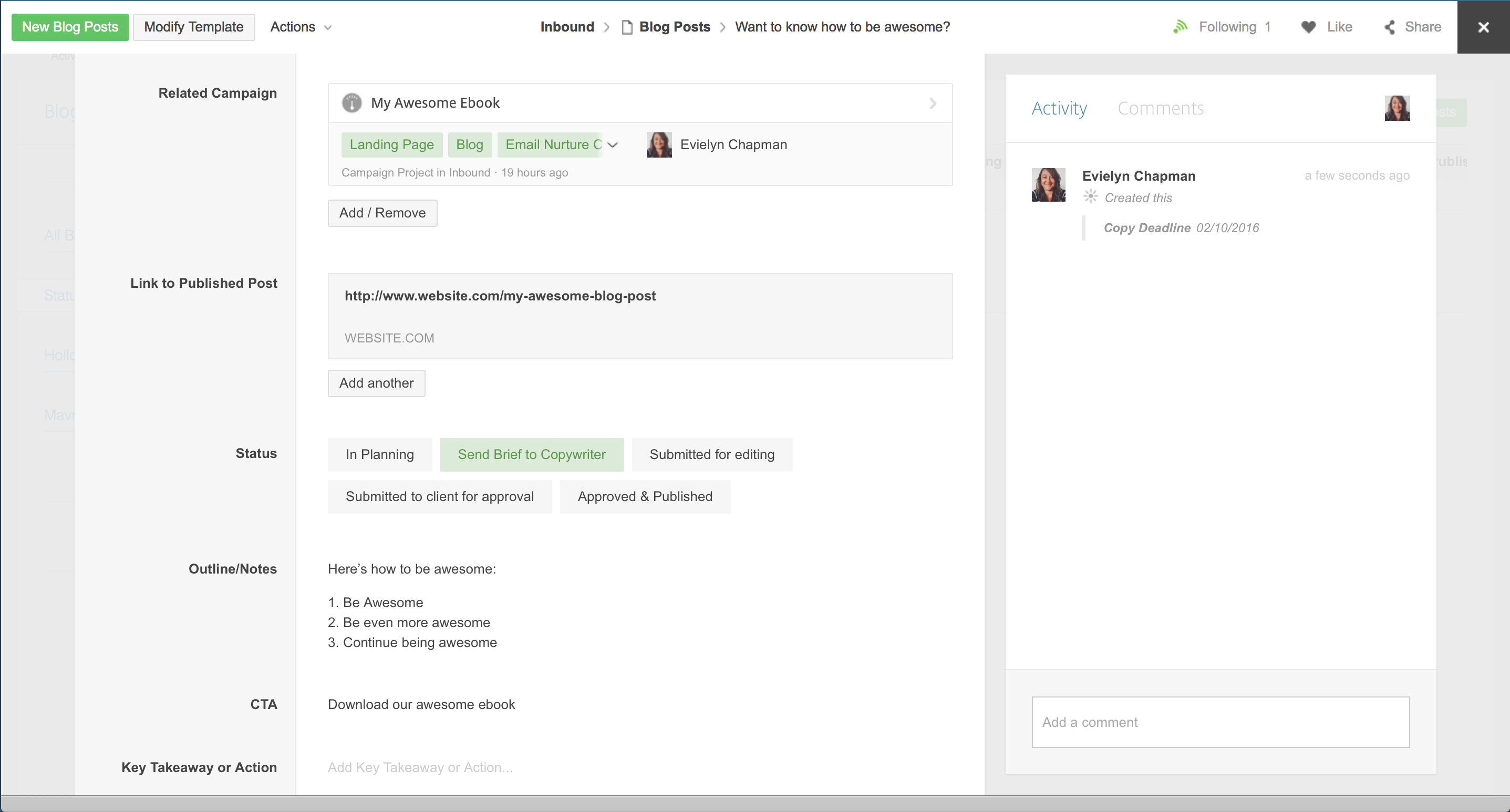
Task: Select Submitted for editing status
Action: 711,455
